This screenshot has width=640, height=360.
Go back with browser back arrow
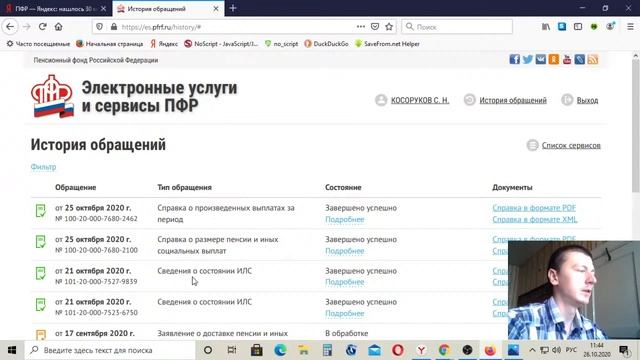coord(10,27)
